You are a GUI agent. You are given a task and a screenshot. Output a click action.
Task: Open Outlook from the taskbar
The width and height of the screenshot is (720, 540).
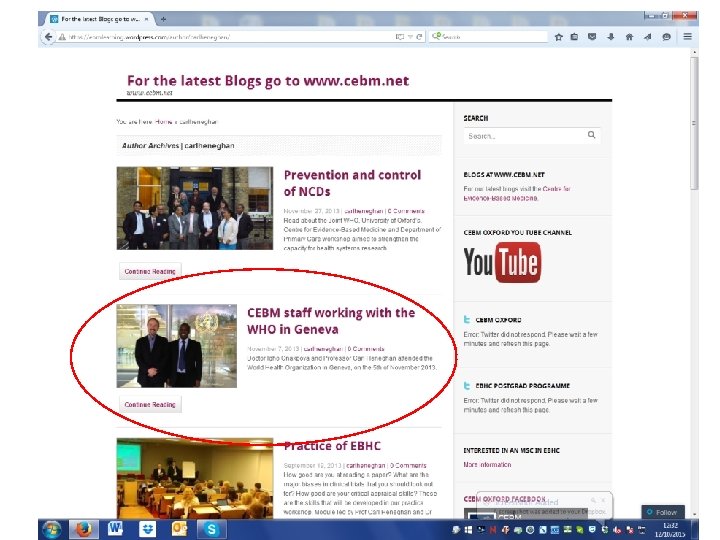tap(179, 529)
